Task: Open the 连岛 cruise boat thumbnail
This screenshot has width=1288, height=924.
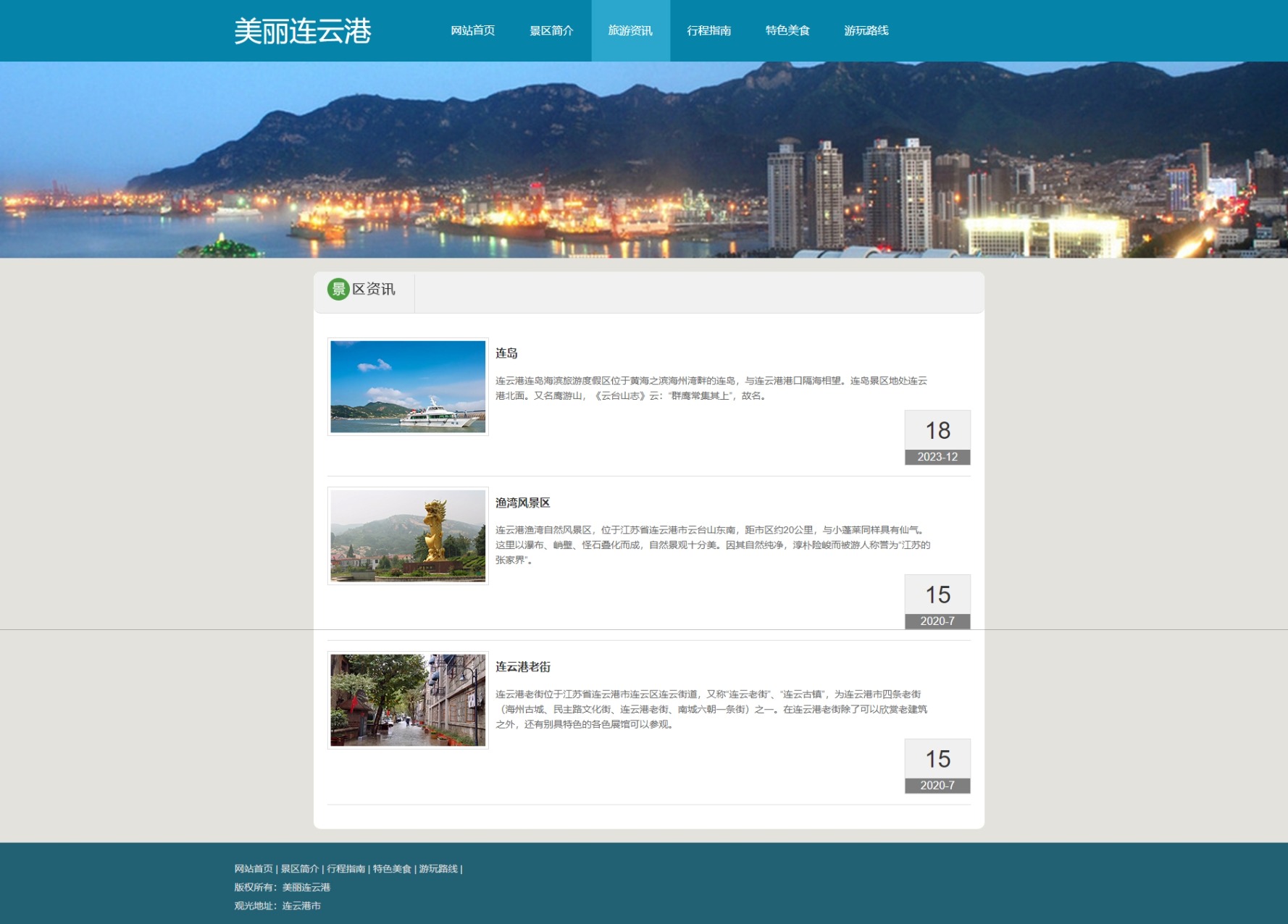Action: tap(408, 387)
